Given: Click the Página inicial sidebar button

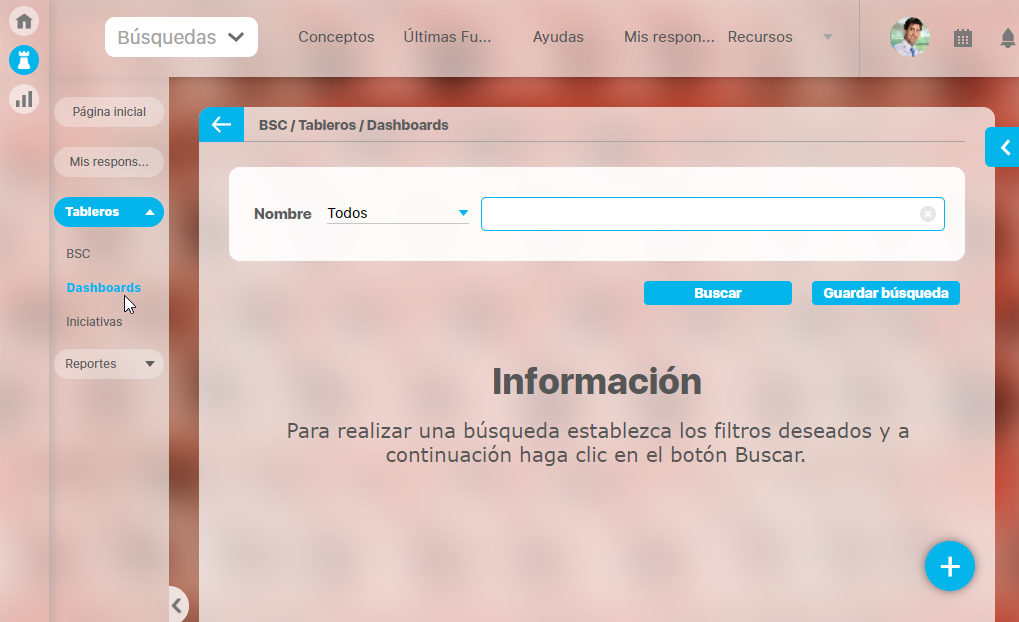Looking at the screenshot, I should coord(109,112).
